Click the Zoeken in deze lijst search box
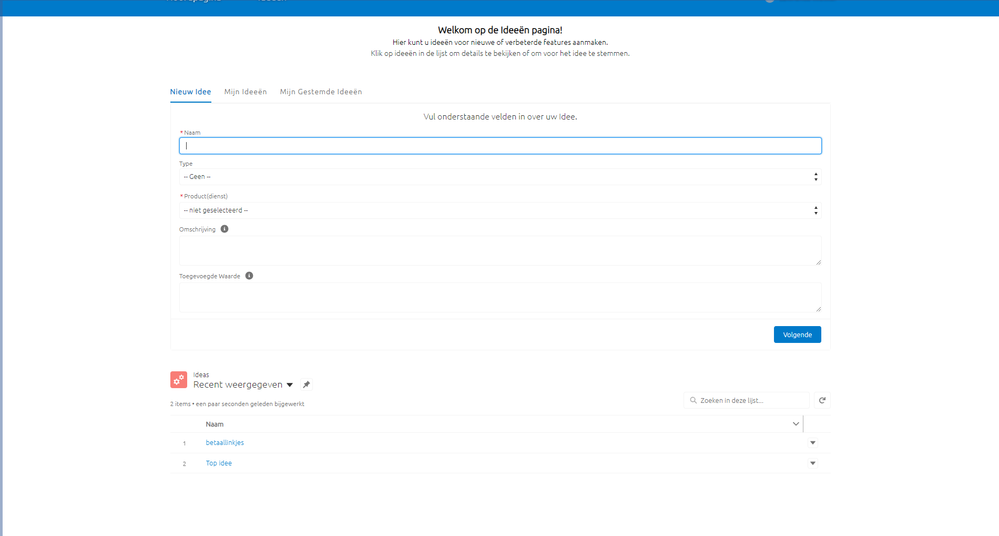999x536 pixels. (747, 400)
